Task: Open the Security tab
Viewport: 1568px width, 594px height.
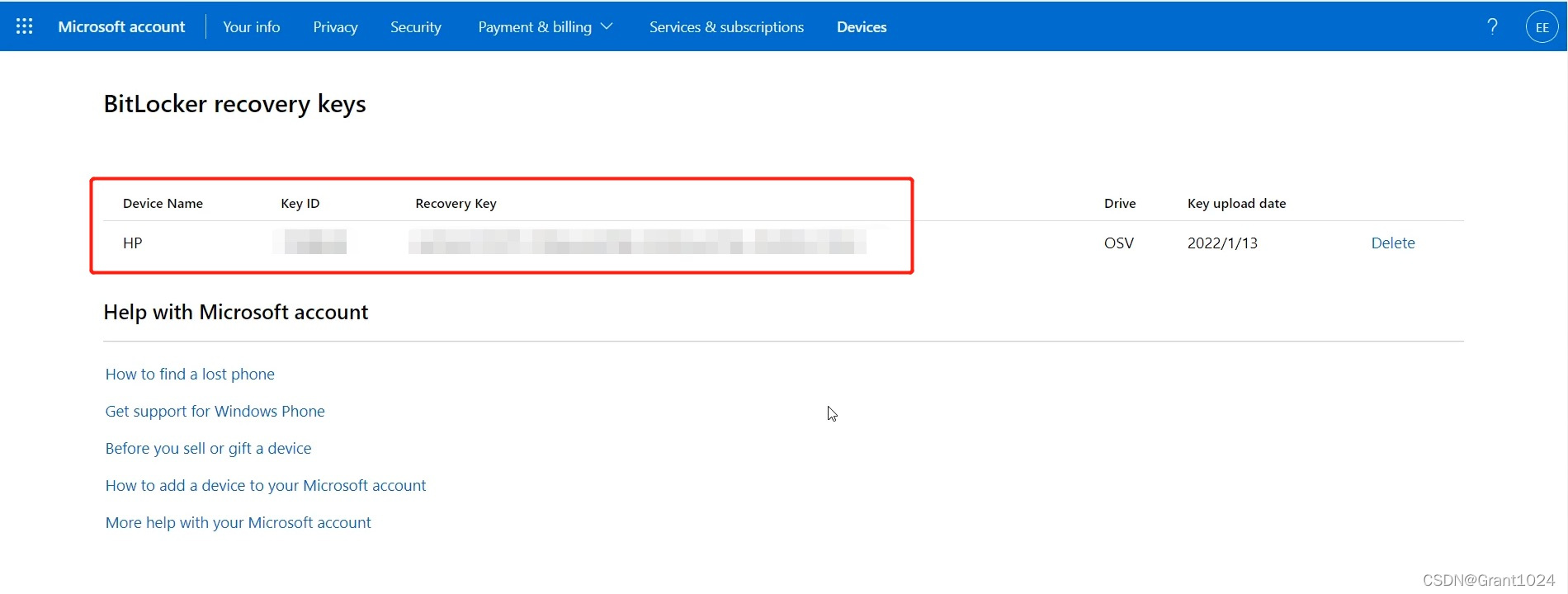Action: point(416,26)
